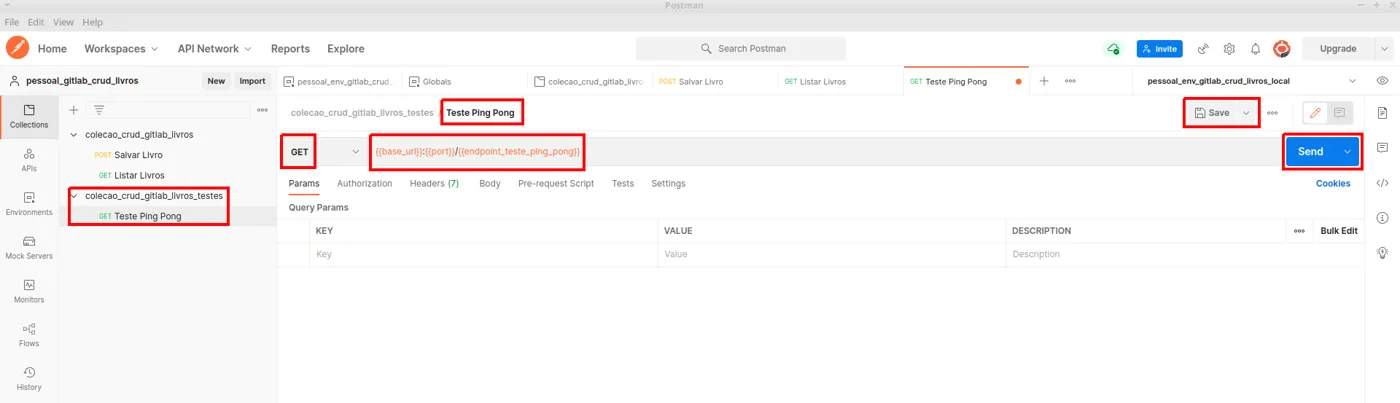Click the Postman logo icon

point(17,48)
